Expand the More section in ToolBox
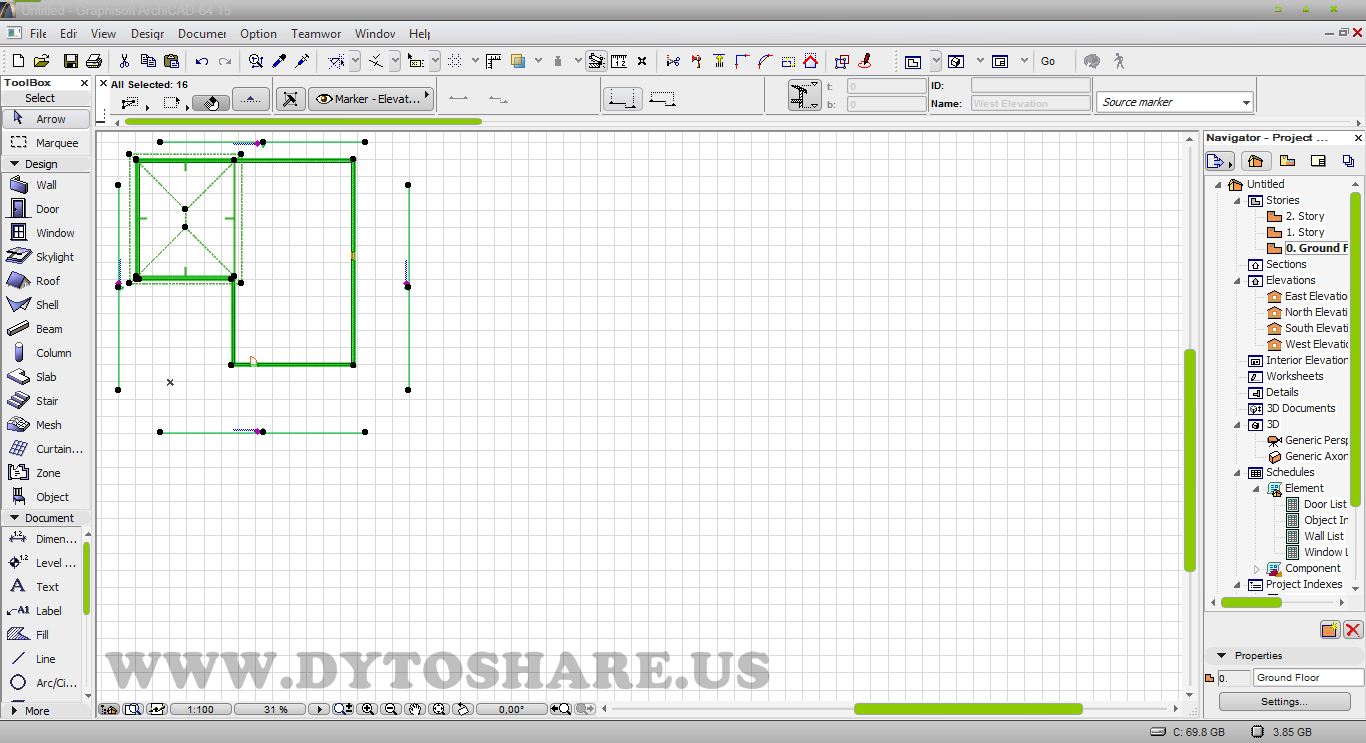 coord(15,711)
